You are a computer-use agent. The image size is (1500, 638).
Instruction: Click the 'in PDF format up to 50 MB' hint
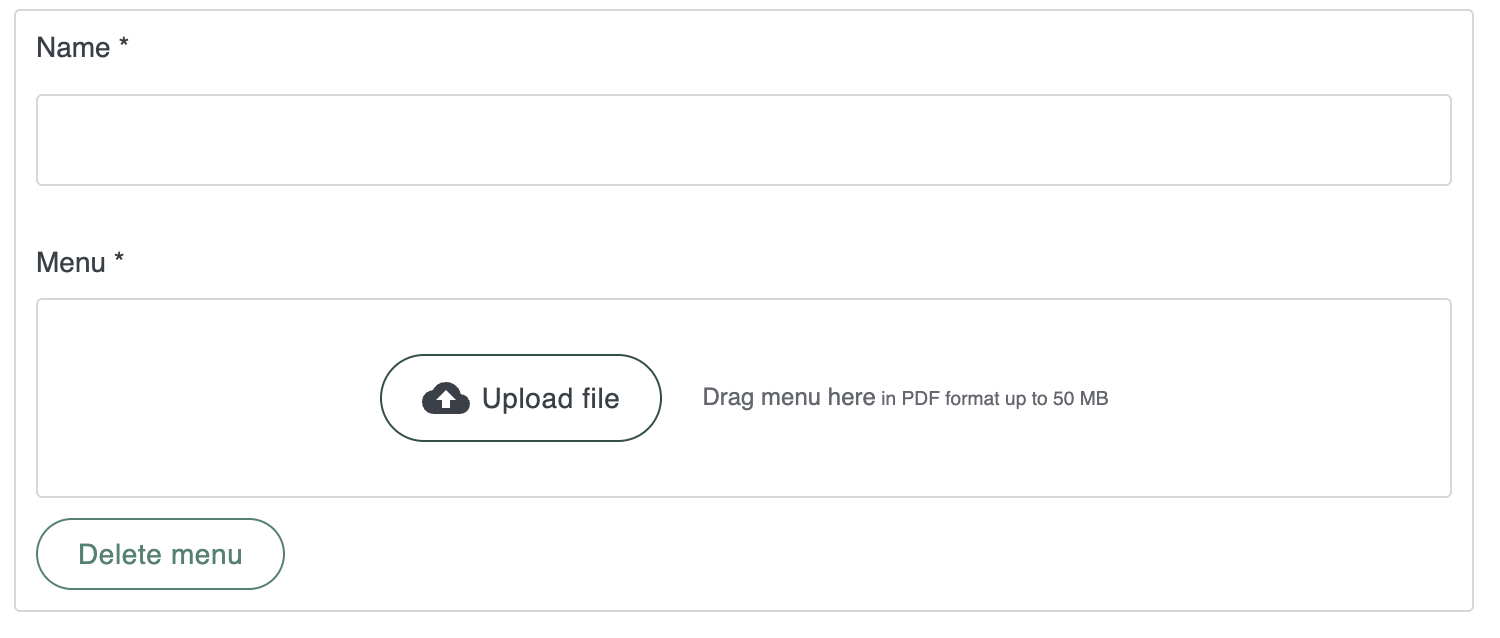click(994, 399)
